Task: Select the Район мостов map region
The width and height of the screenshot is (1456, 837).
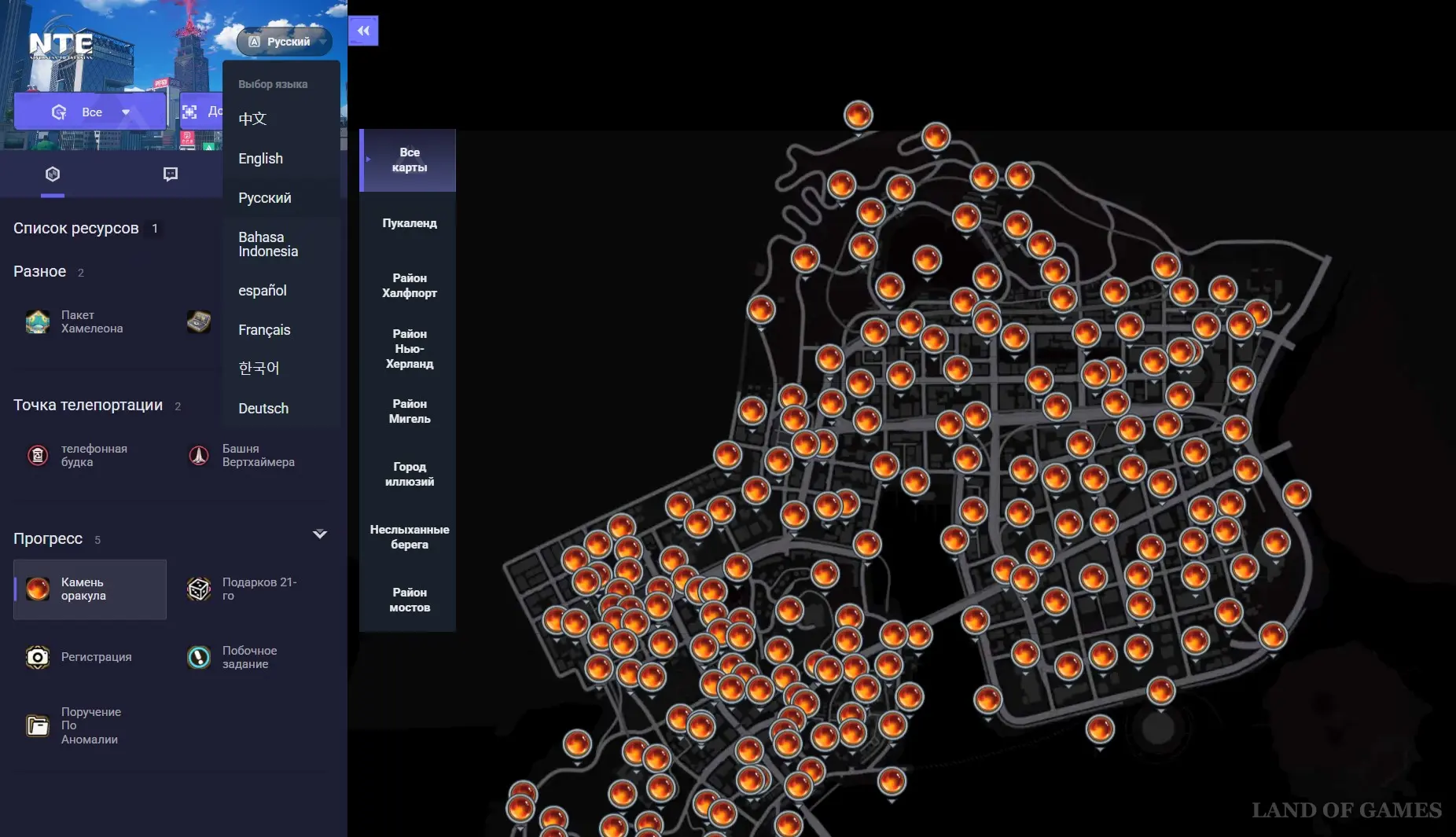Action: pyautogui.click(x=409, y=600)
